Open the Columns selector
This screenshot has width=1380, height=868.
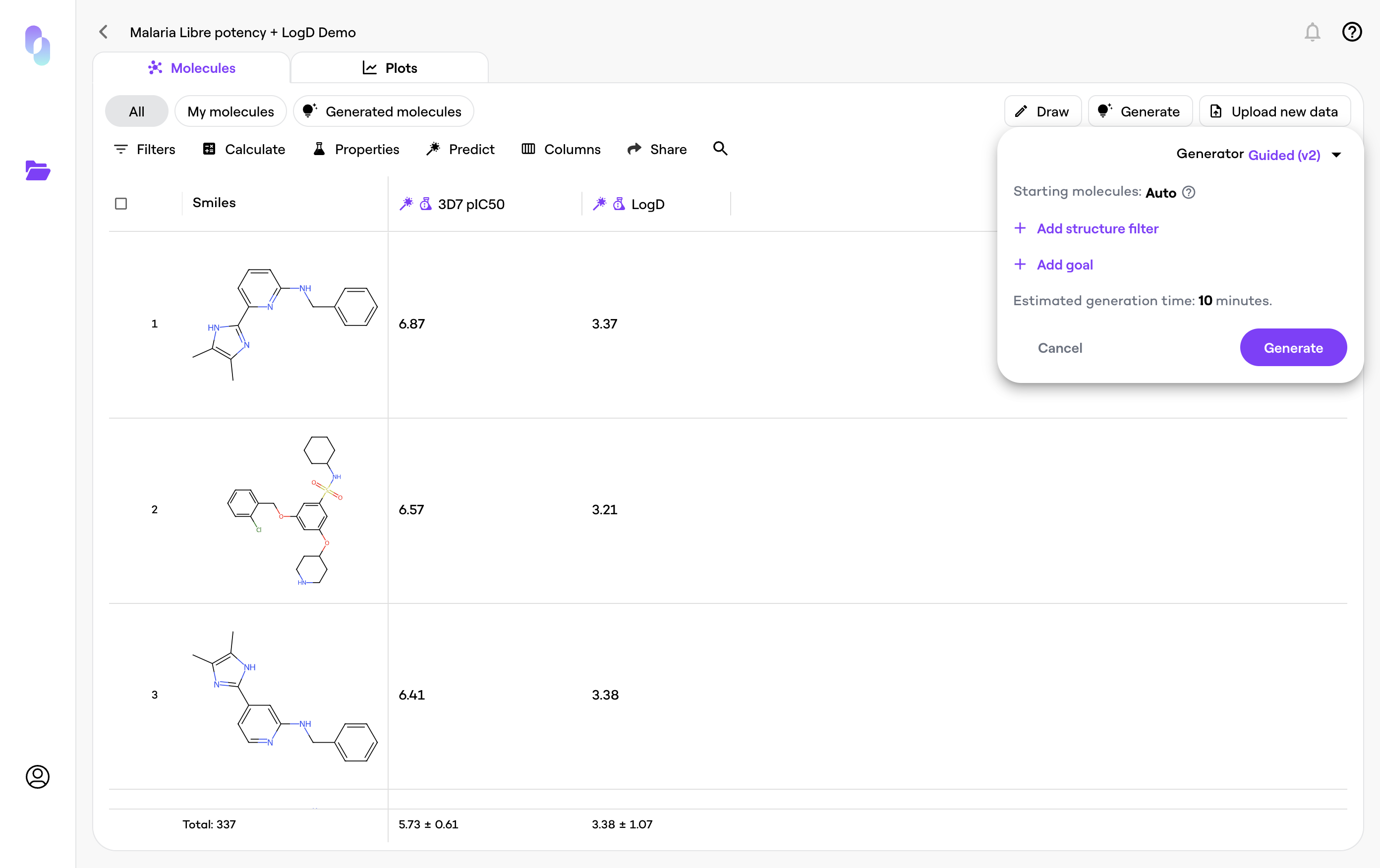(561, 150)
